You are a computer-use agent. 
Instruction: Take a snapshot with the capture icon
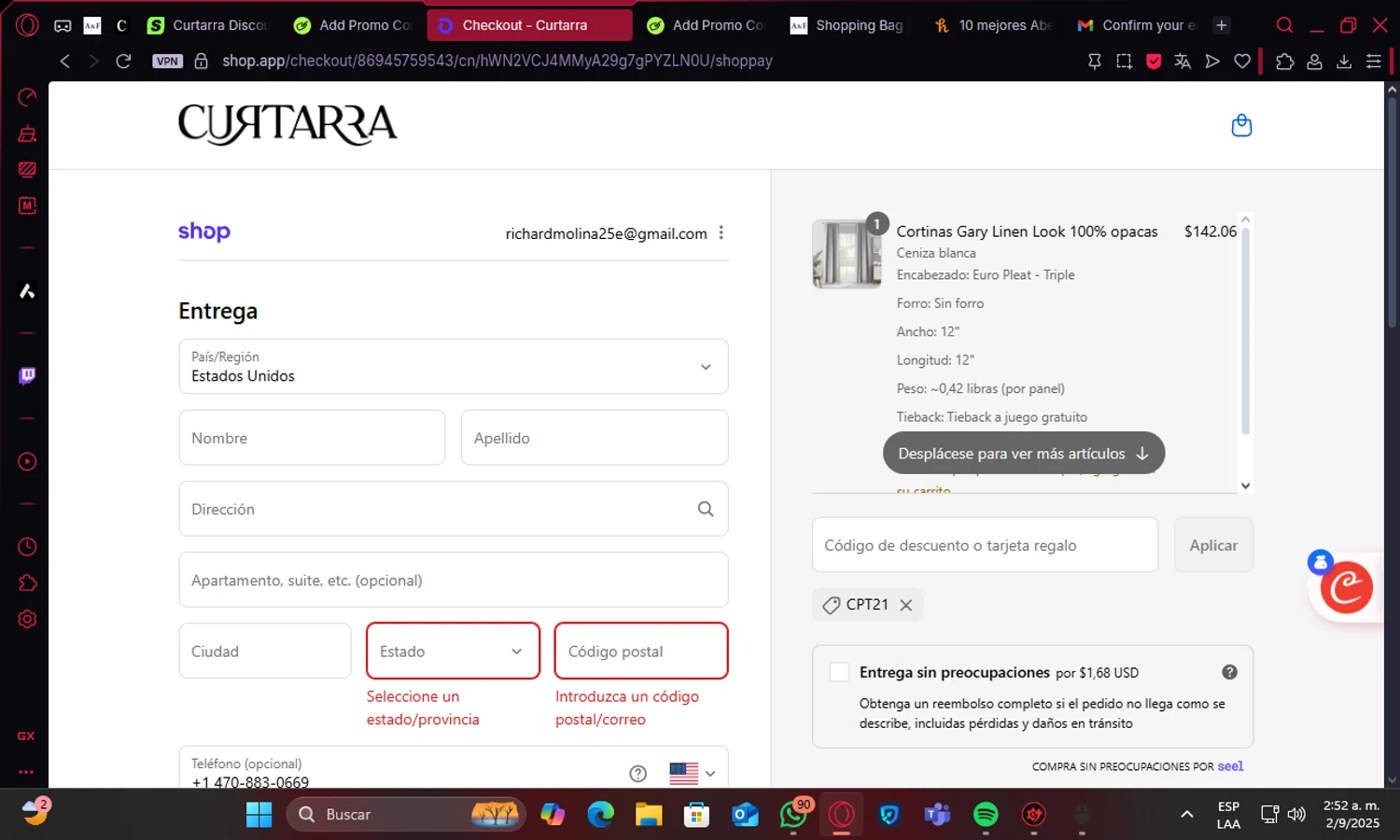point(1124,61)
